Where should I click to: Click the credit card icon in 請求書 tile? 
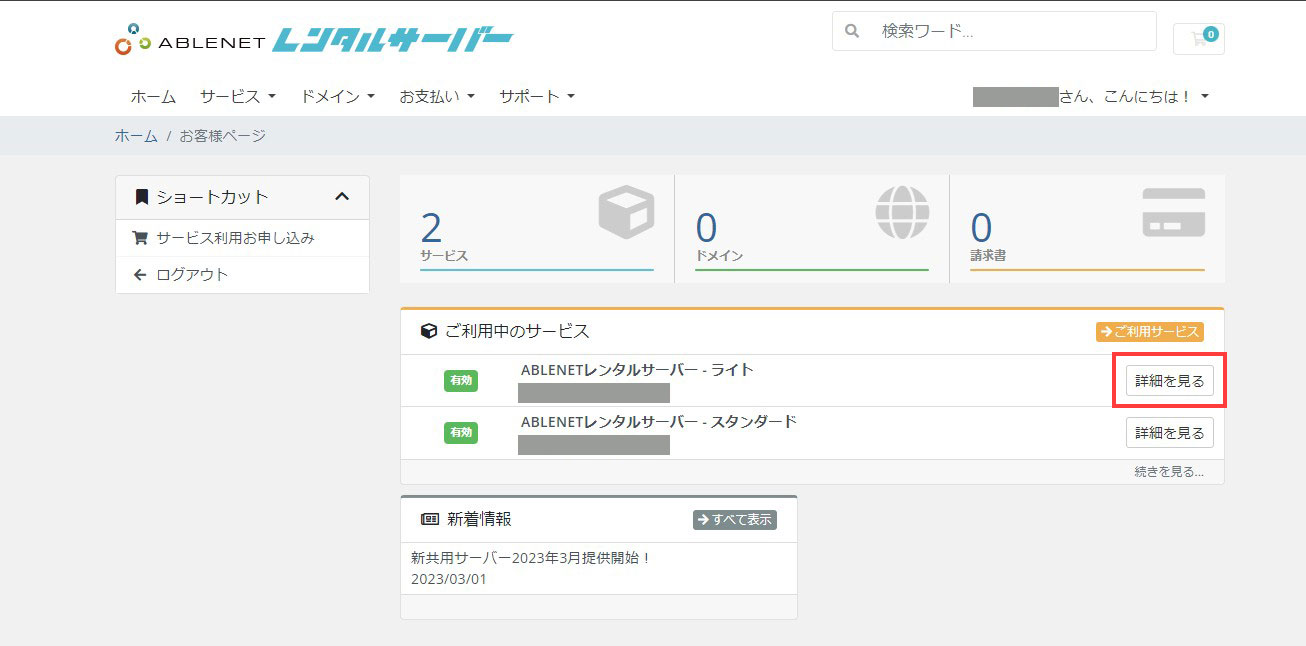point(1174,212)
